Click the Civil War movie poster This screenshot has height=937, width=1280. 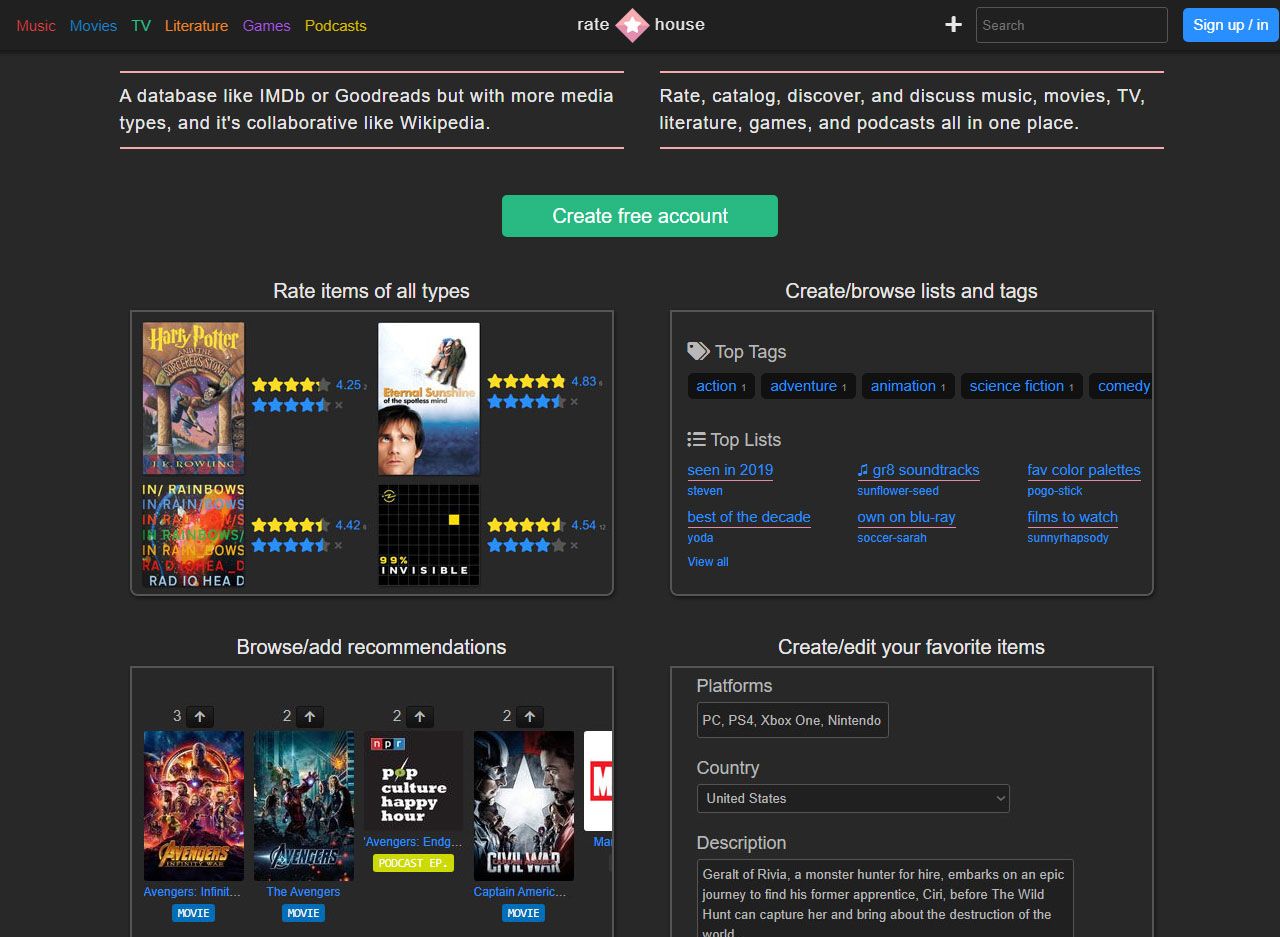click(x=524, y=806)
